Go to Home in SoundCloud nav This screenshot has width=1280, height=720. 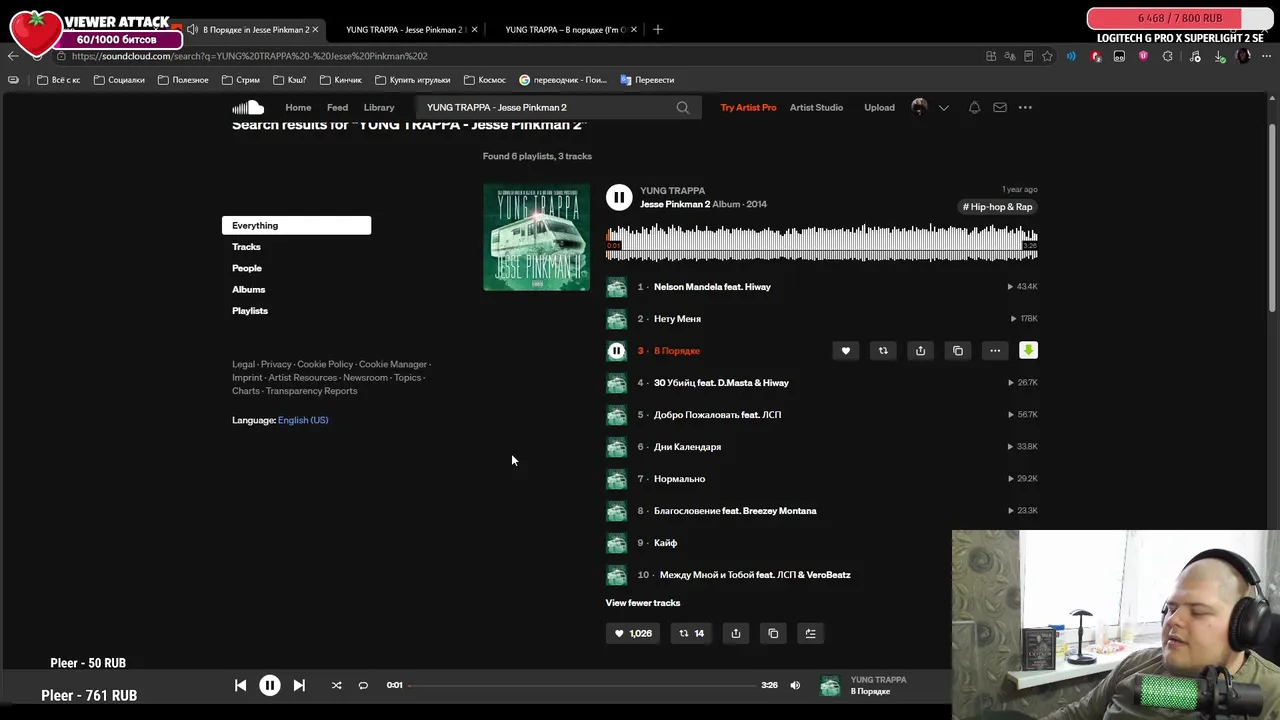click(x=298, y=107)
